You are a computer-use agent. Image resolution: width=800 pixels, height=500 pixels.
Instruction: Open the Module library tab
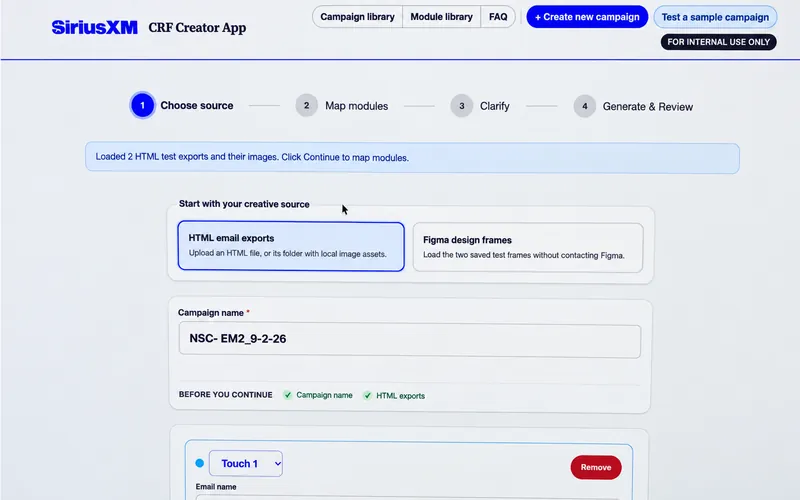pos(441,17)
